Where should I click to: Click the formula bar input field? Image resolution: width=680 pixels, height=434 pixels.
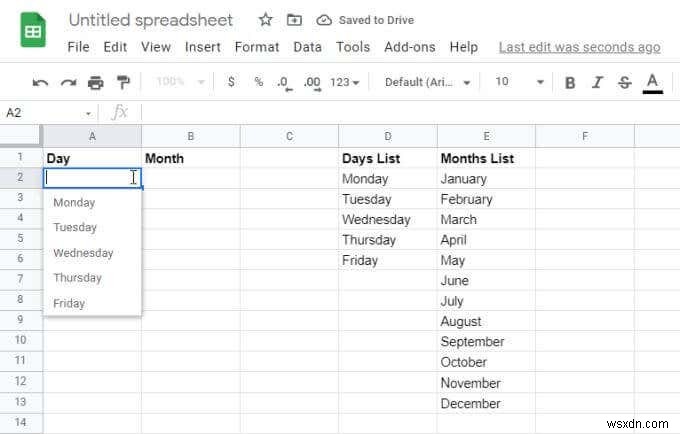click(x=400, y=113)
